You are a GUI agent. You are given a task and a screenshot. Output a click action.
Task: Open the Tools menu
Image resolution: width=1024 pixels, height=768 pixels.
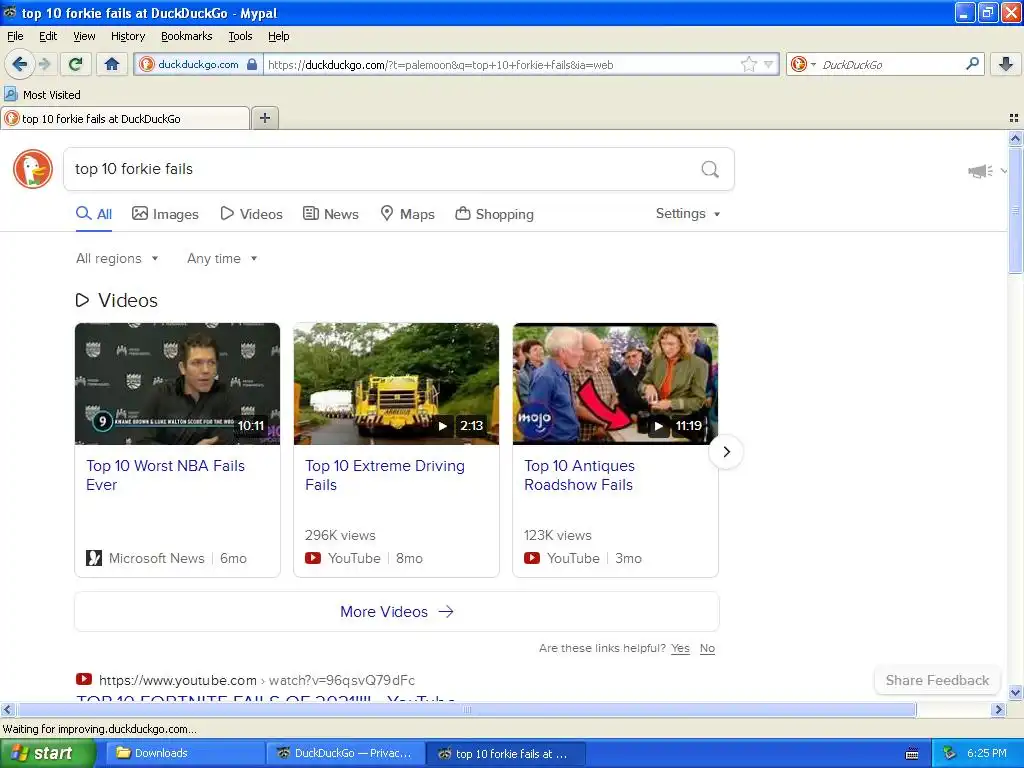[240, 36]
